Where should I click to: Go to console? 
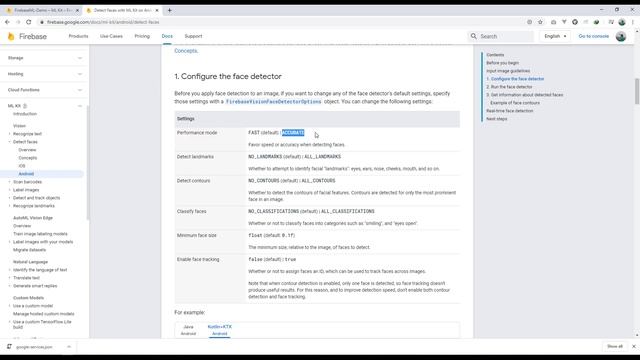pos(593,36)
